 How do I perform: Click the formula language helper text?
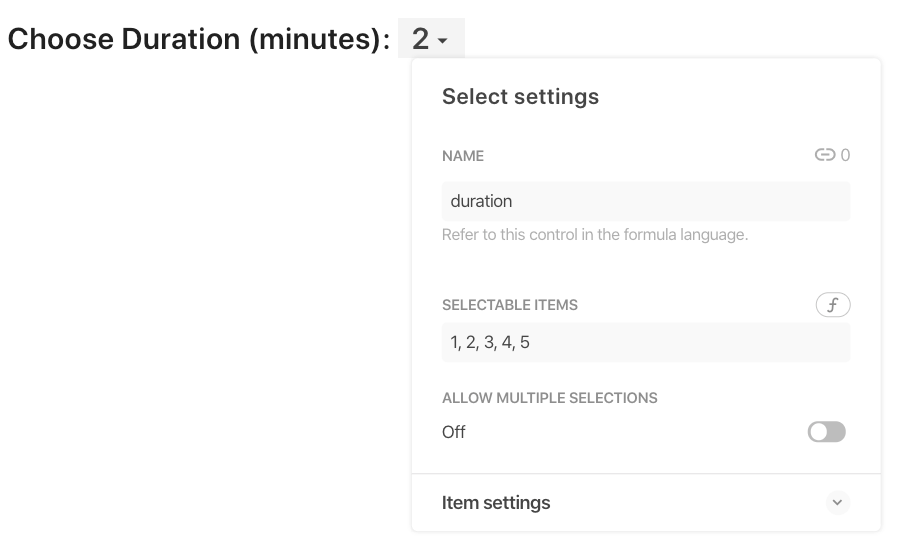click(594, 236)
